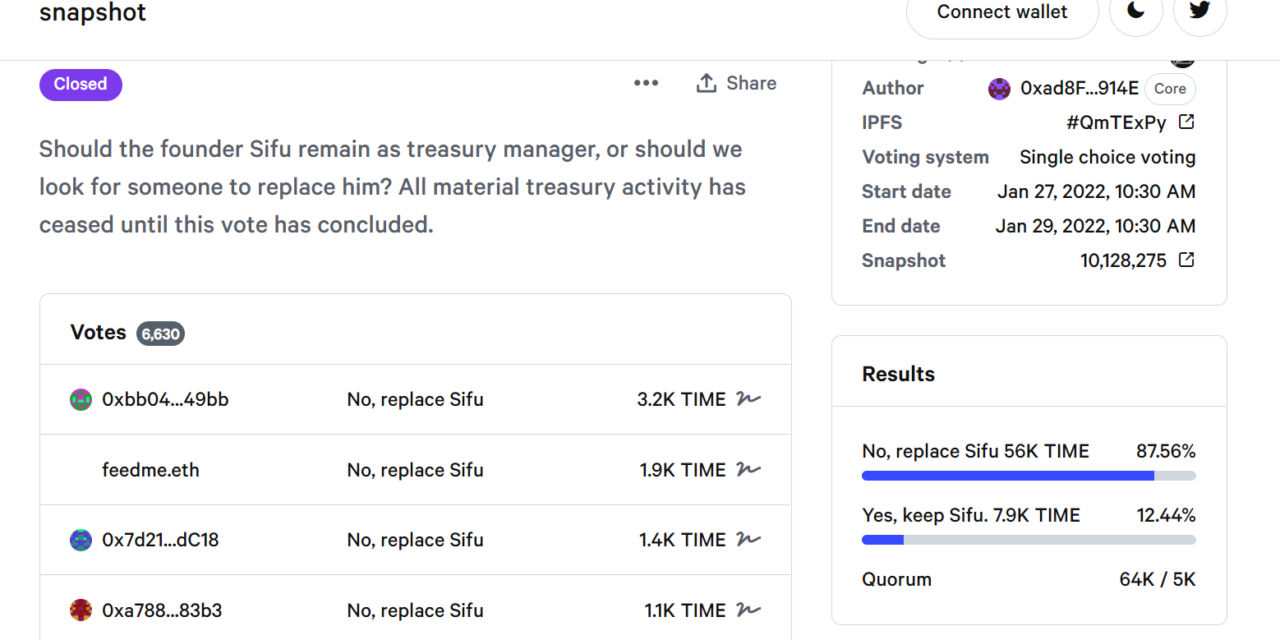Open the three-dots overflow menu

[x=646, y=83]
